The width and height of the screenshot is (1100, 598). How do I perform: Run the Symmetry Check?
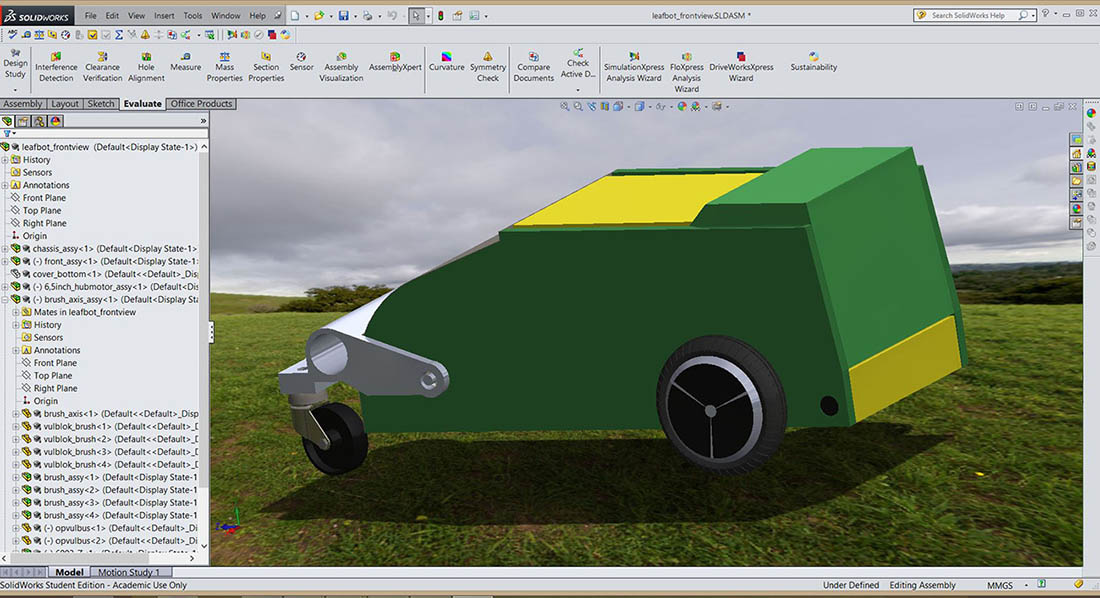tap(488, 67)
